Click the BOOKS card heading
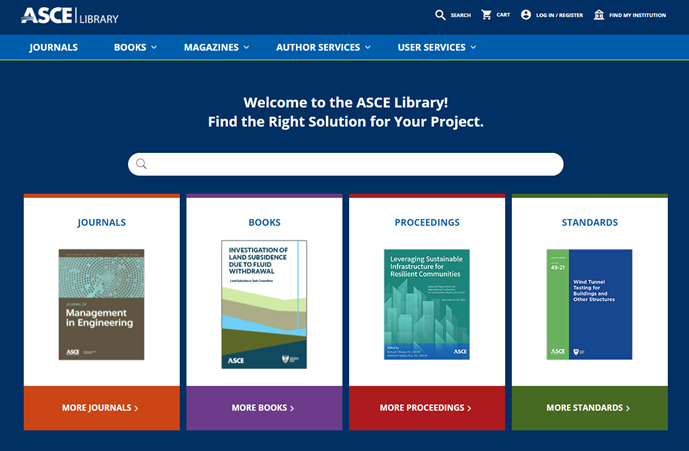 click(x=265, y=222)
